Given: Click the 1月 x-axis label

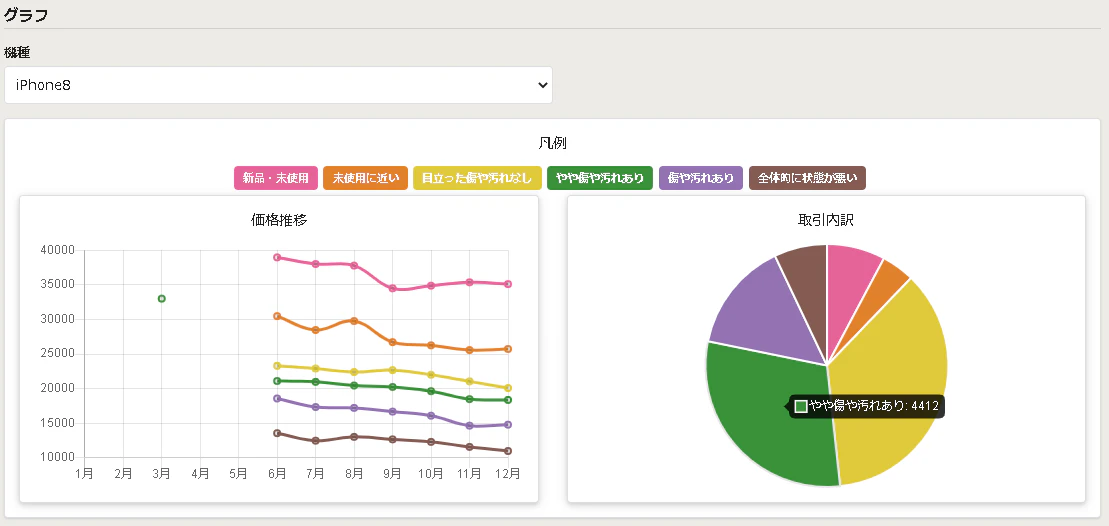Looking at the screenshot, I should (85, 472).
